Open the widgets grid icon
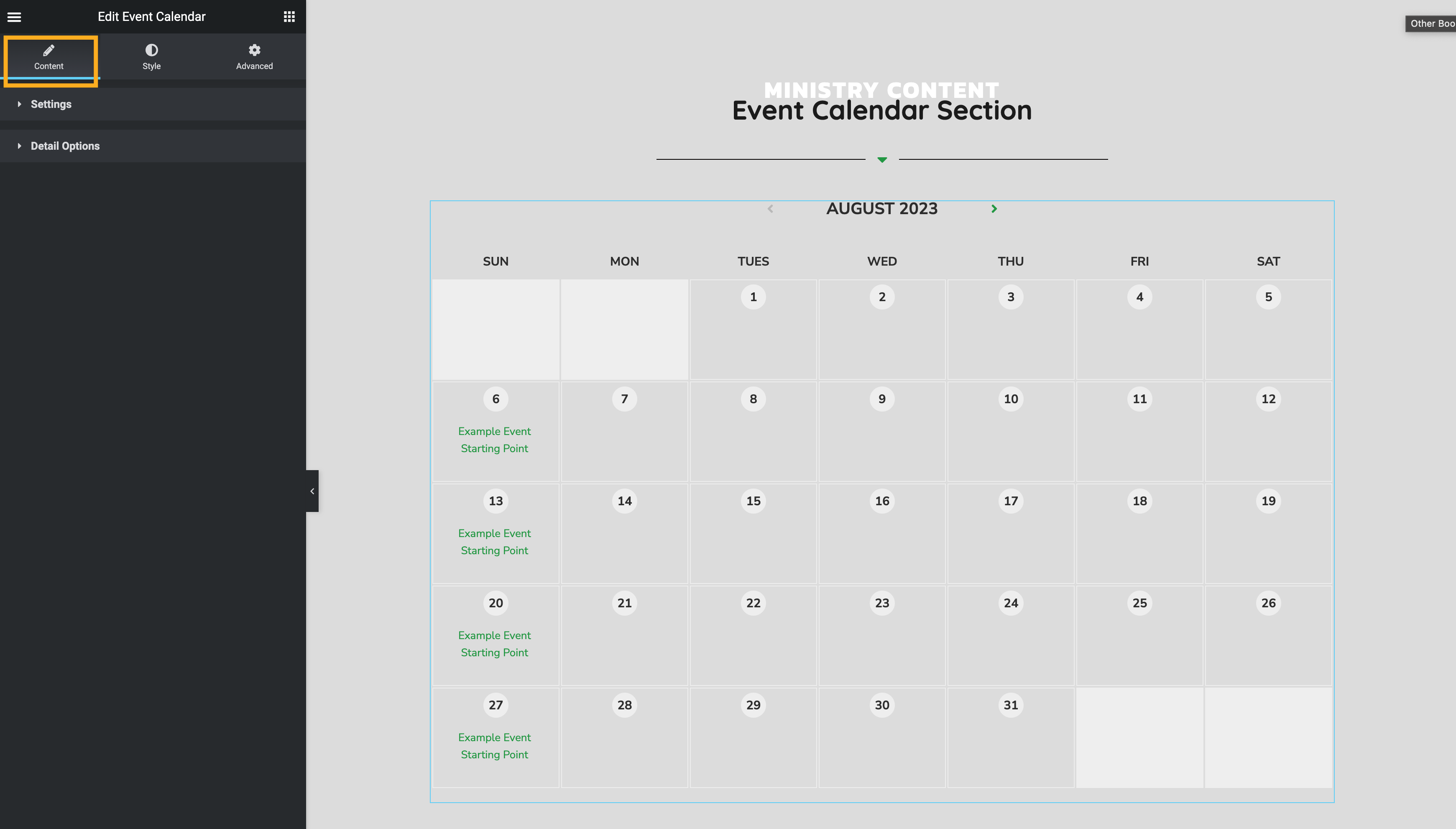This screenshot has width=1456, height=829. [289, 16]
